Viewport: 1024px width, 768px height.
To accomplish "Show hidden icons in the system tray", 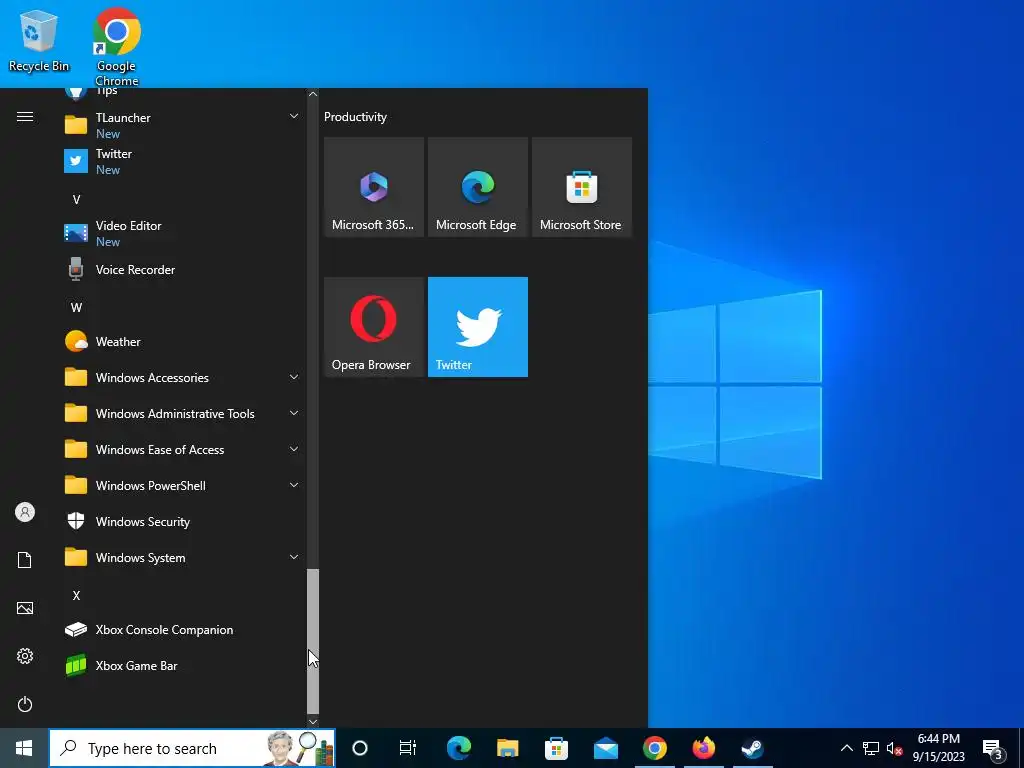I will [846, 748].
